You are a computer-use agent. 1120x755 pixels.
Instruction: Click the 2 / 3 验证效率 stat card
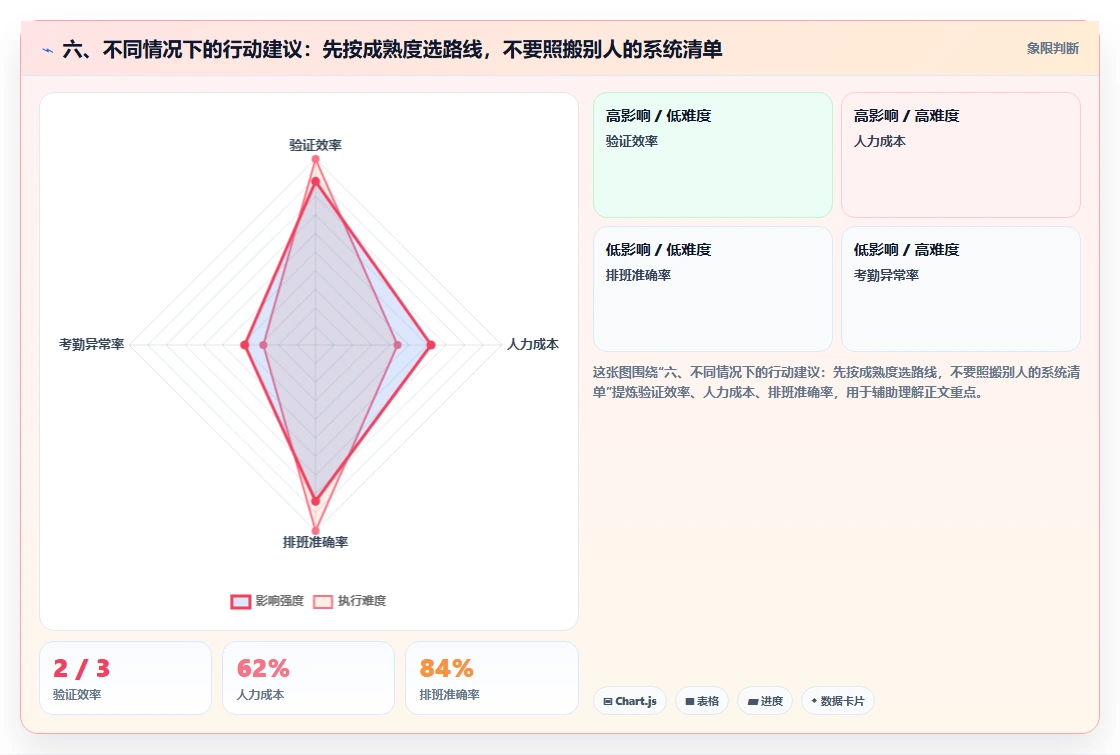coord(125,678)
